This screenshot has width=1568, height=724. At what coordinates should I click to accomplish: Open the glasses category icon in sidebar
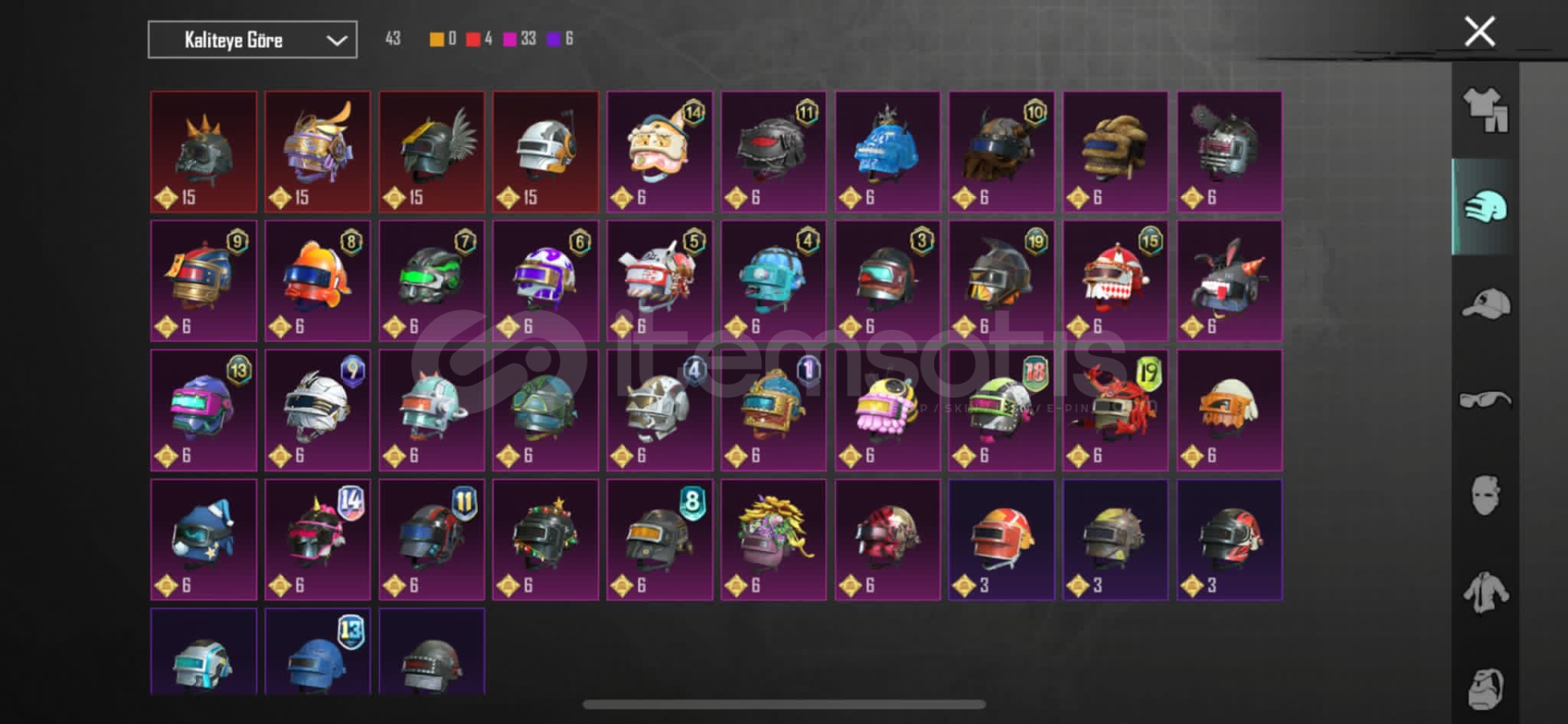(1486, 400)
